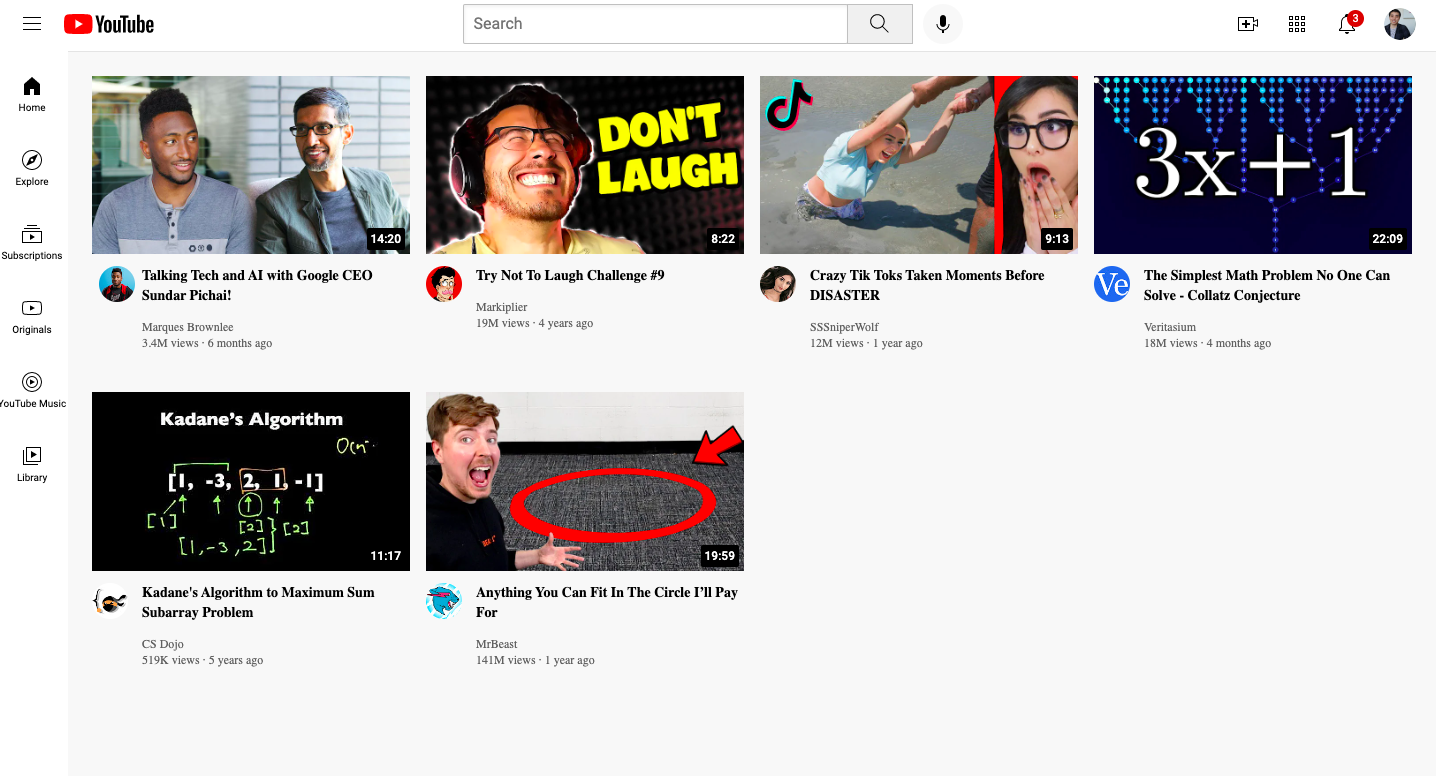Play the 3x+1 Collatz Conjecture thumbnail

point(1253,165)
